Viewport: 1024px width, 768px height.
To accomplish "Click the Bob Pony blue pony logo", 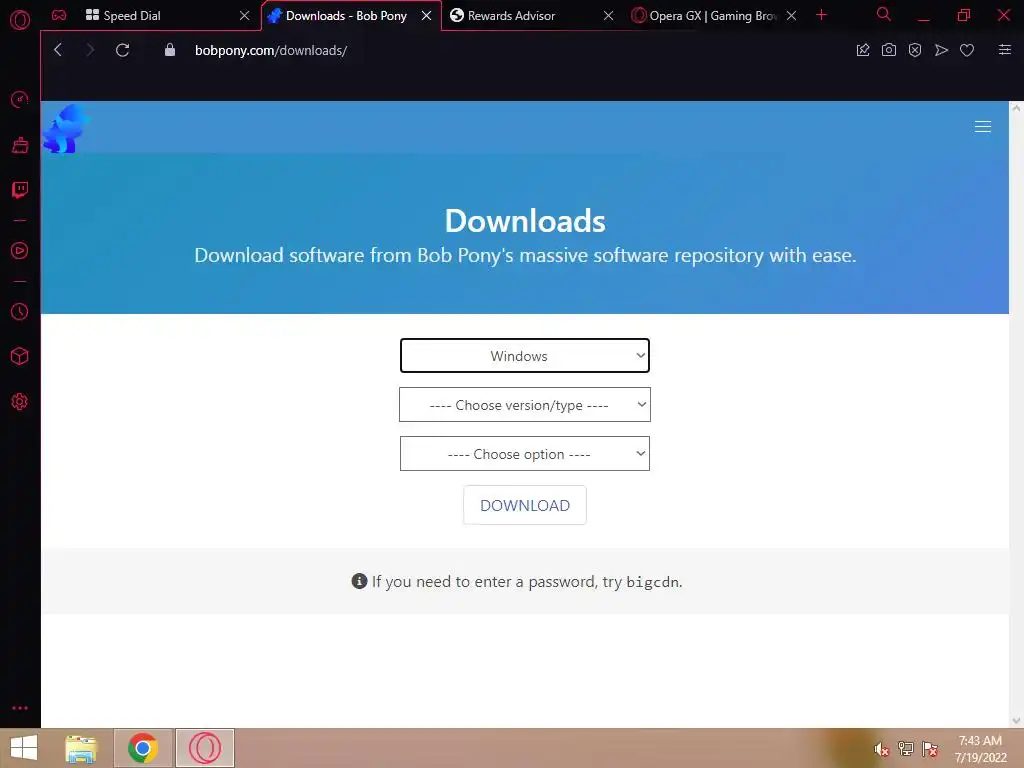I will (x=66, y=129).
